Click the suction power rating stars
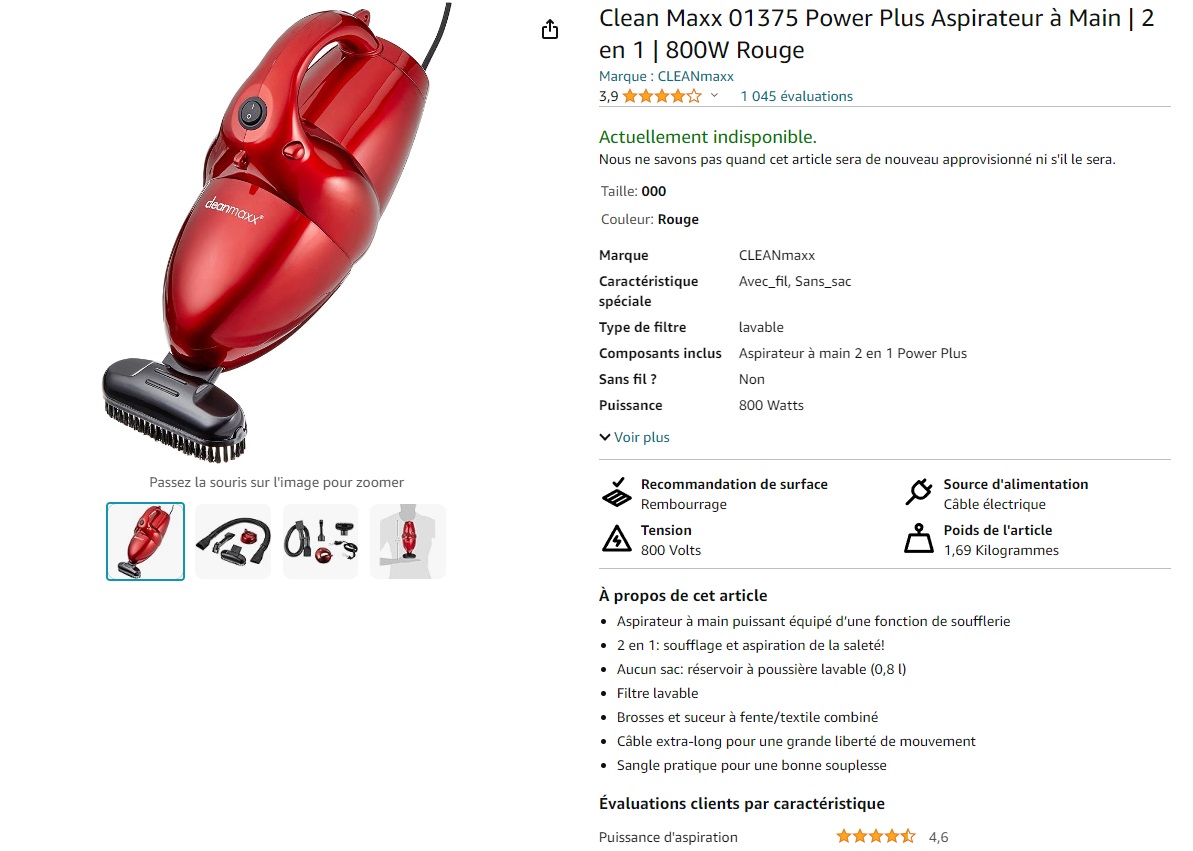The image size is (1193, 851). (876, 837)
